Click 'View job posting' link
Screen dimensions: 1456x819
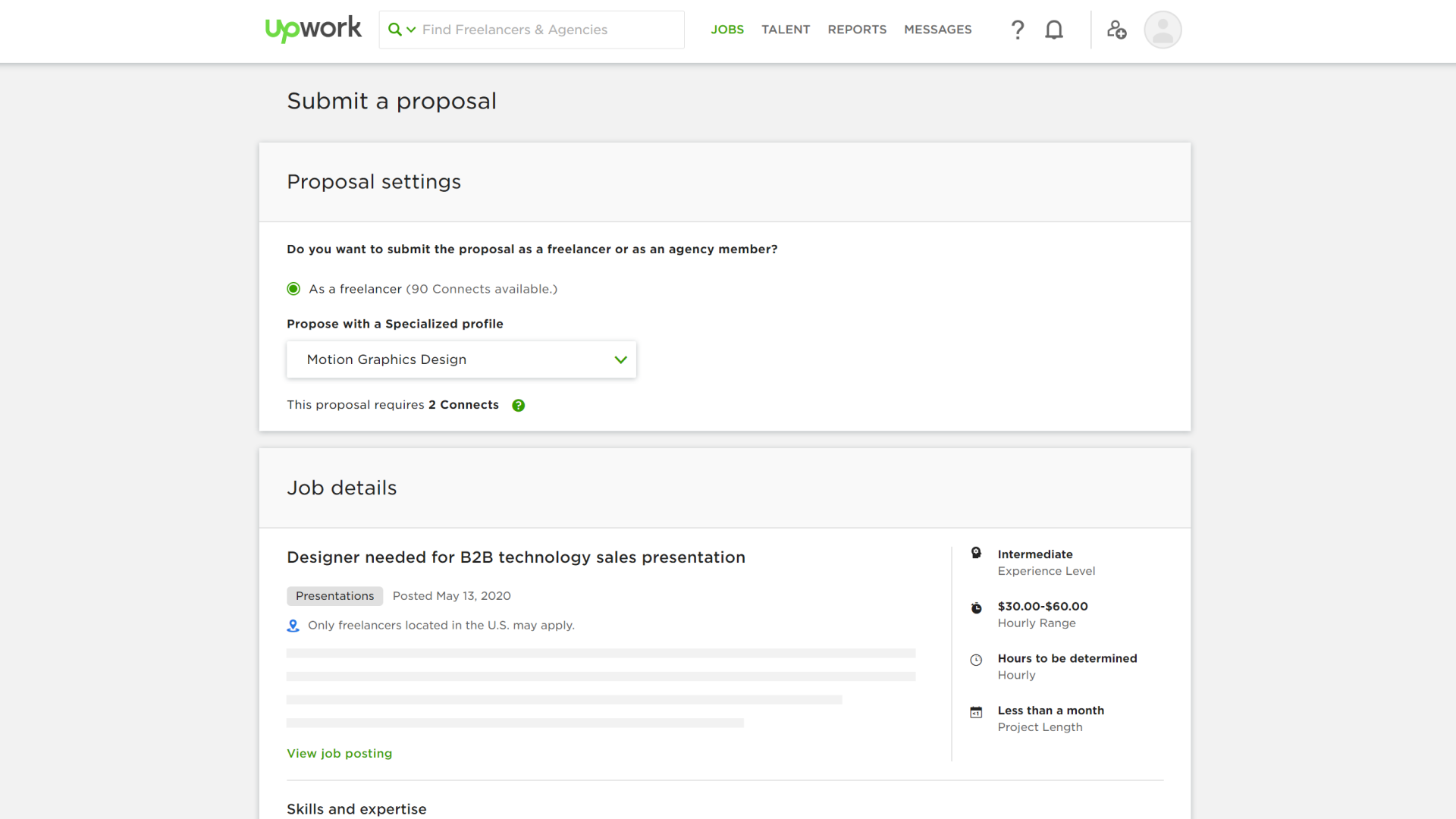pyautogui.click(x=339, y=753)
